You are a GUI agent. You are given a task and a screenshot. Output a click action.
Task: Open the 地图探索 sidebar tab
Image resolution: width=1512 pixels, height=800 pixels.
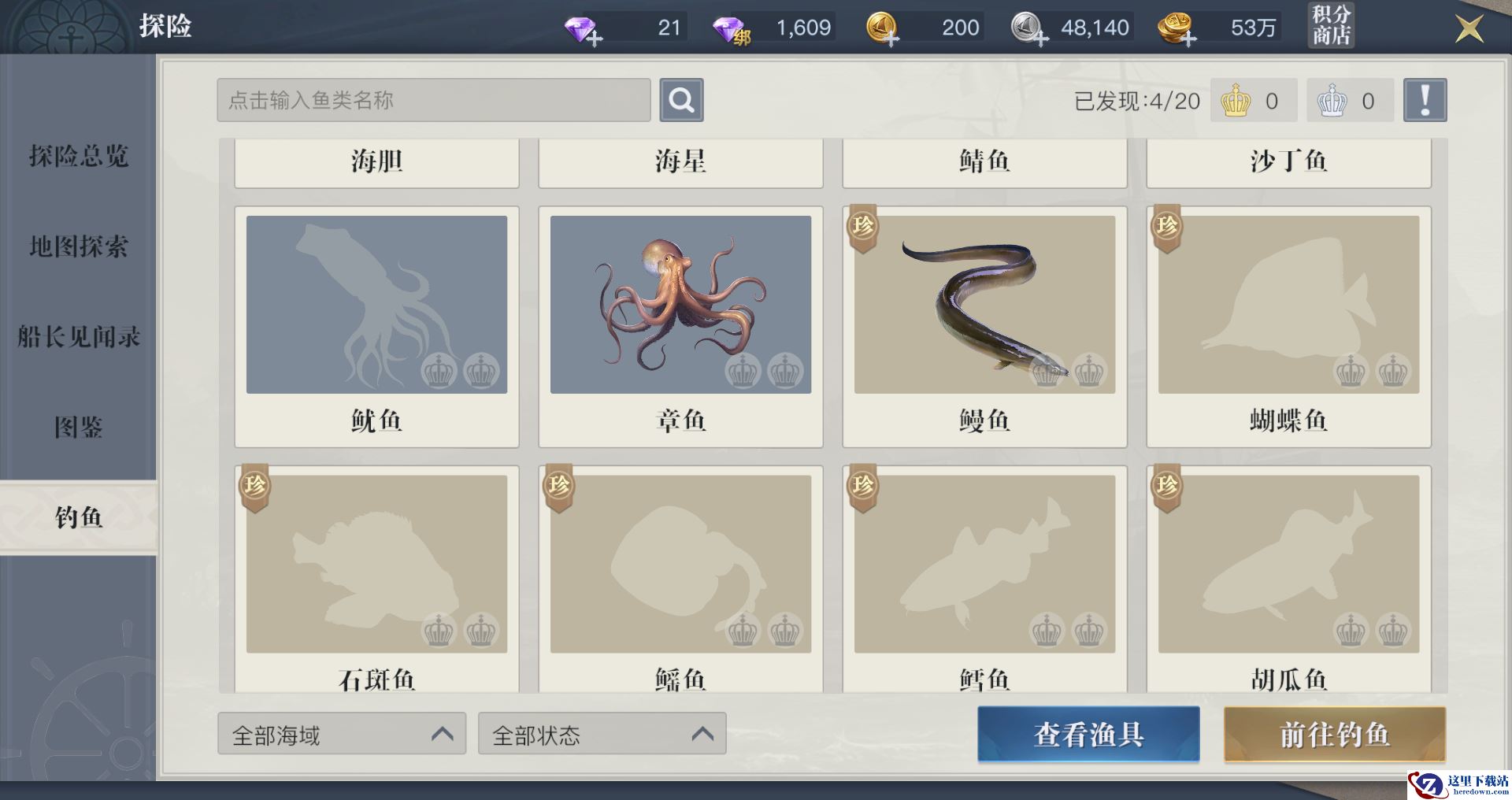point(78,246)
